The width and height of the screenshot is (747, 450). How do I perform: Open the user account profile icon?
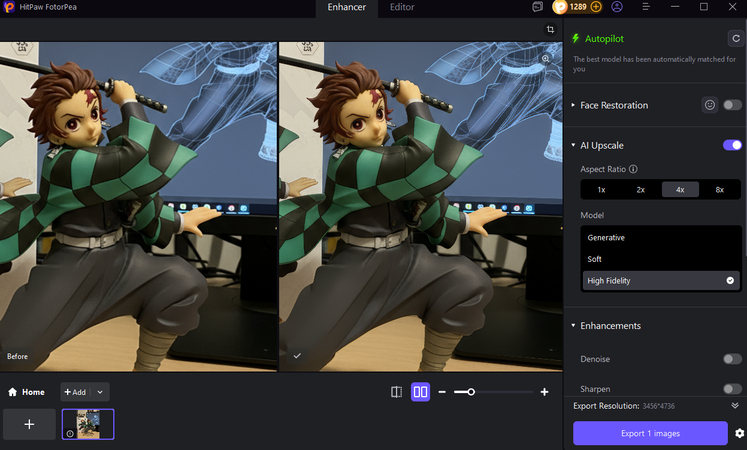[617, 7]
